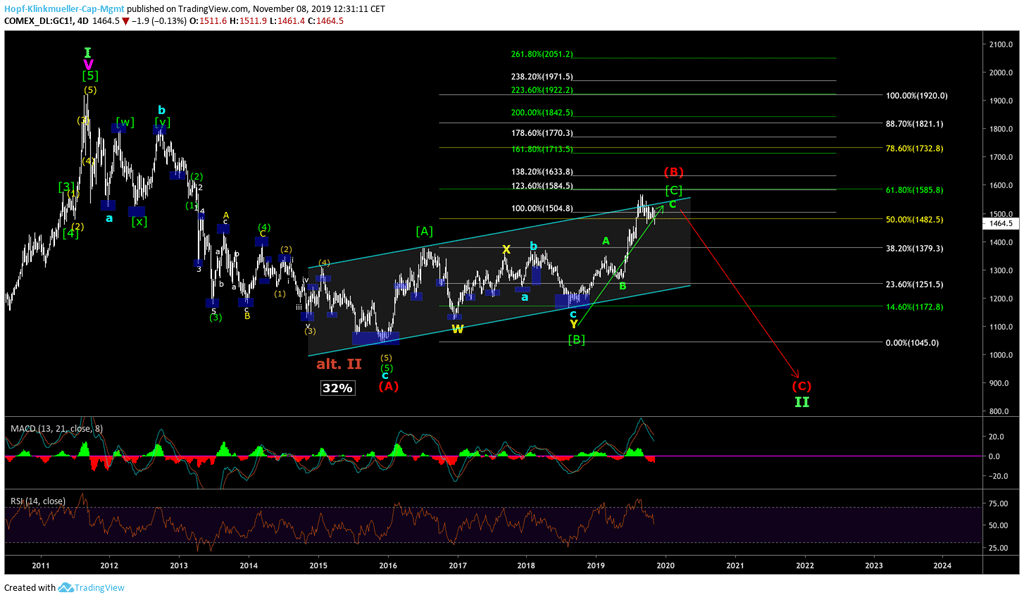
Task: Click the magenta V wave label at top
Action: tap(88, 65)
